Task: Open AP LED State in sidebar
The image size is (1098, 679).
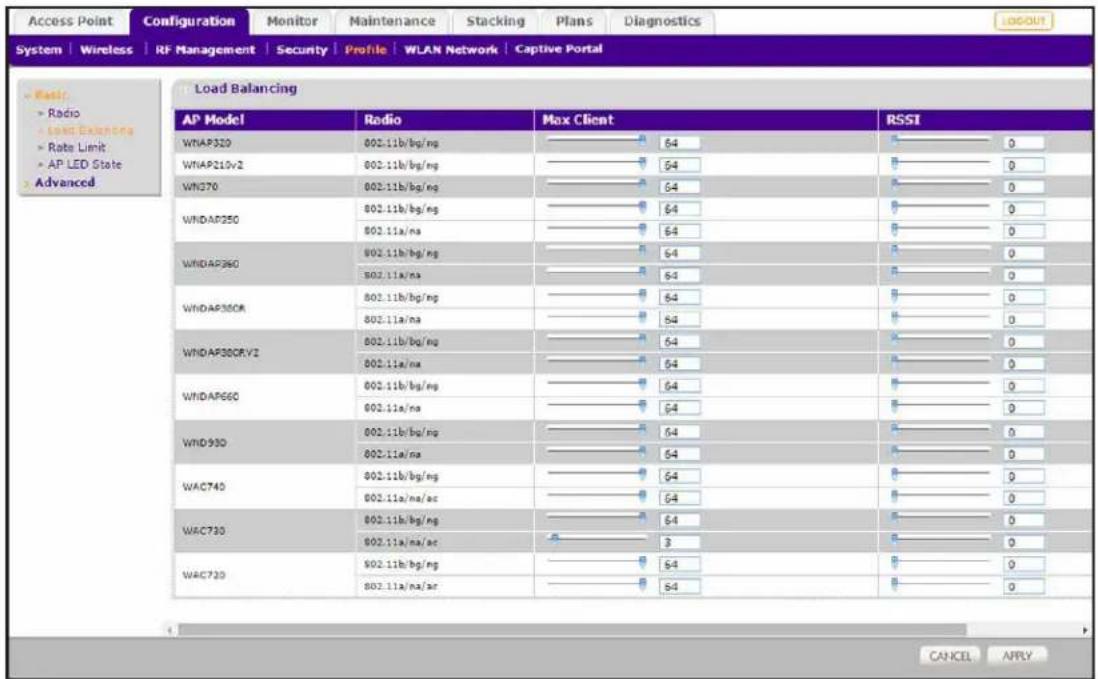Action: click(x=84, y=164)
